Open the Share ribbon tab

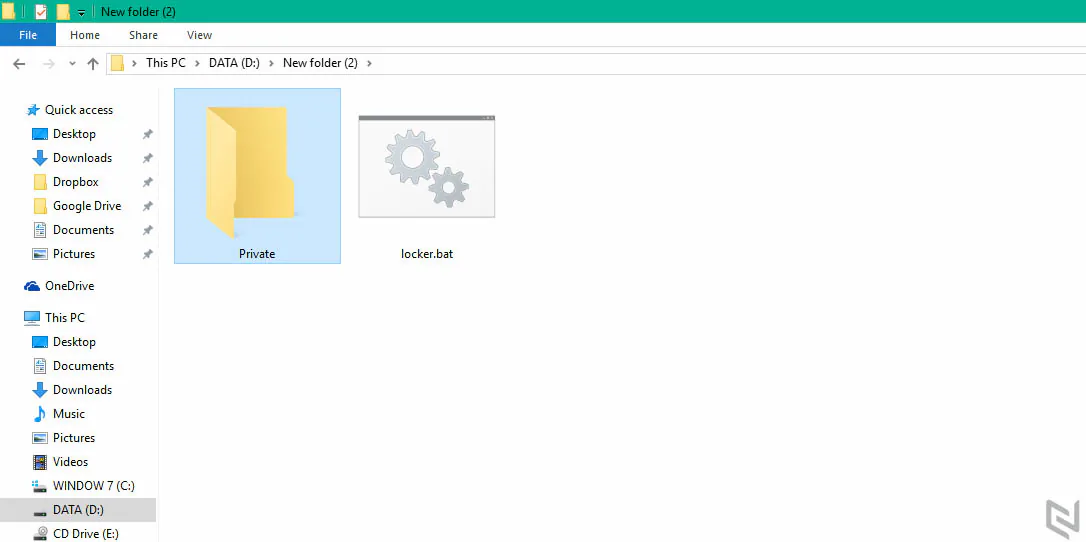pyautogui.click(x=143, y=35)
